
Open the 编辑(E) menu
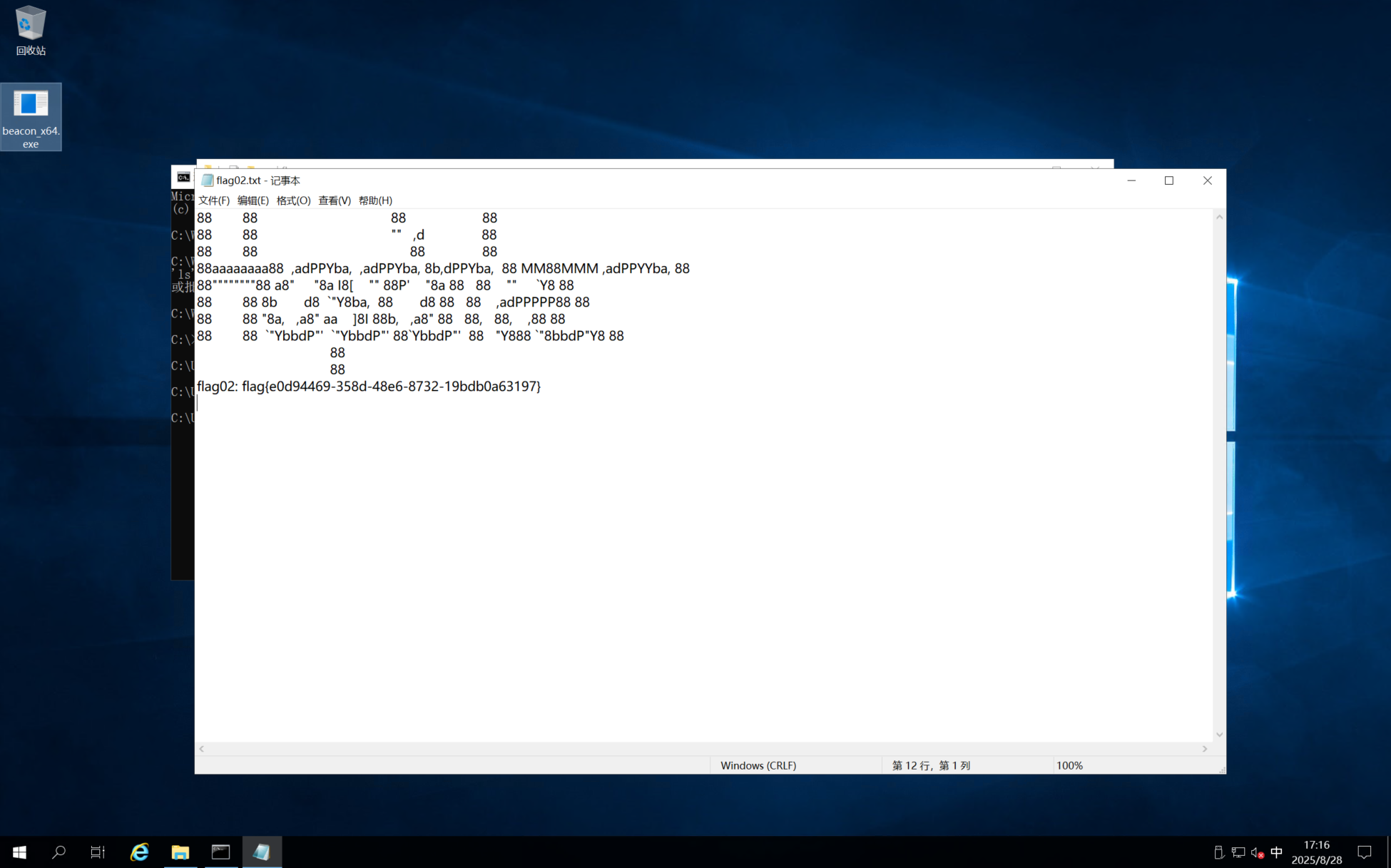(253, 200)
